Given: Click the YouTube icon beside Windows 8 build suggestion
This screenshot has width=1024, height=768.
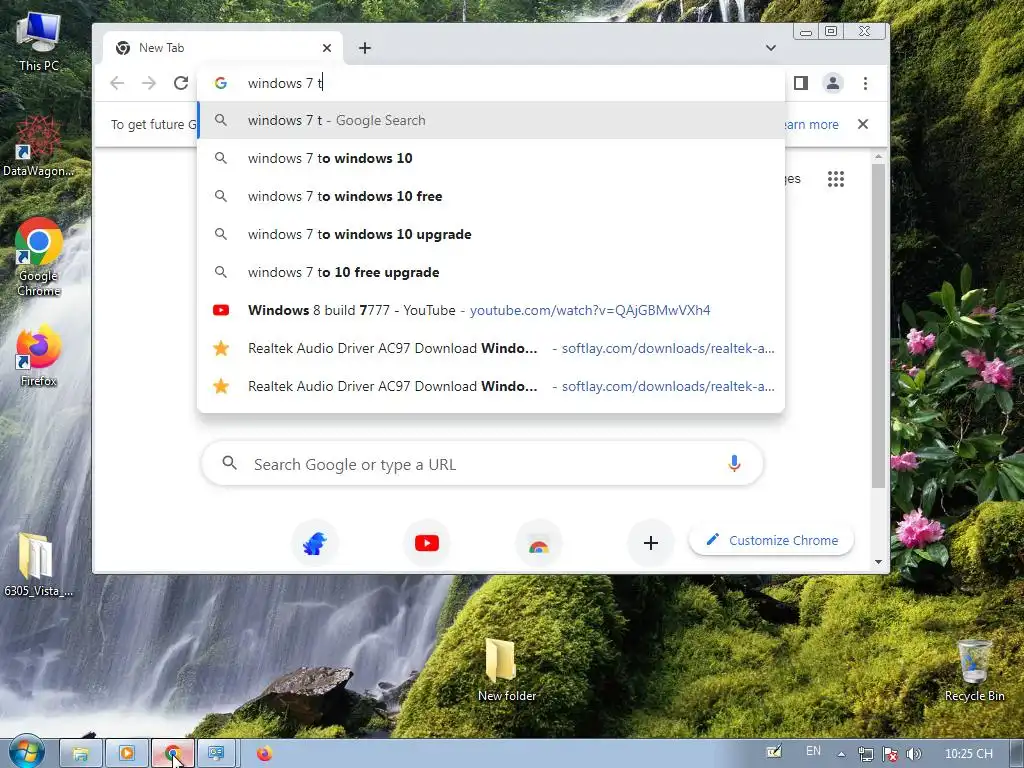Looking at the screenshot, I should point(221,310).
